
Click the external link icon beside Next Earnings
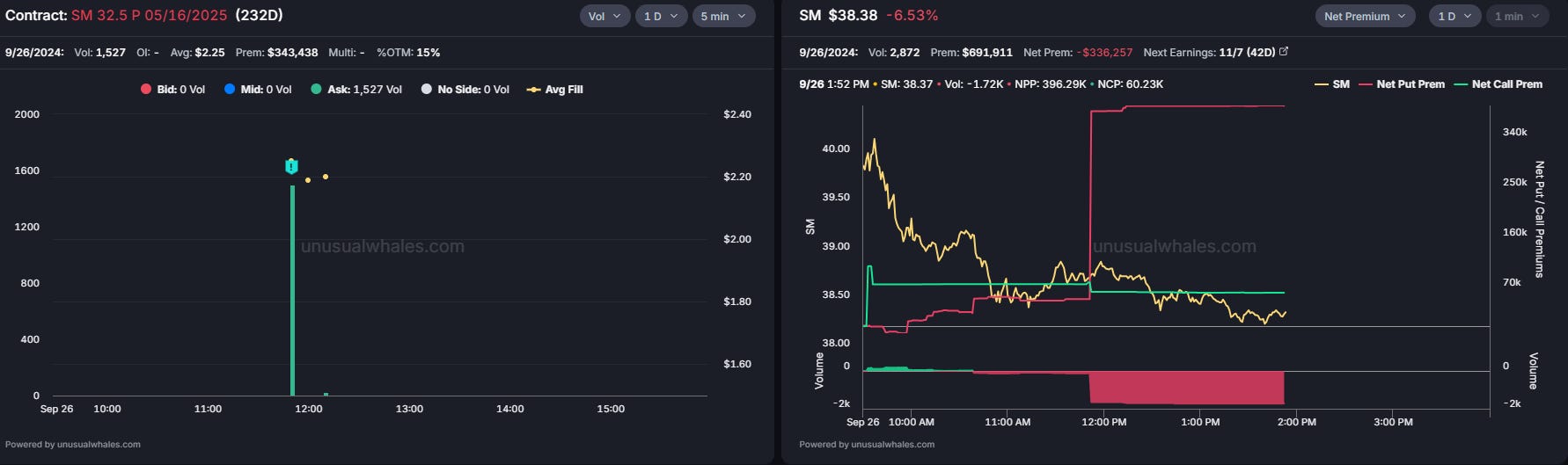coord(1284,51)
